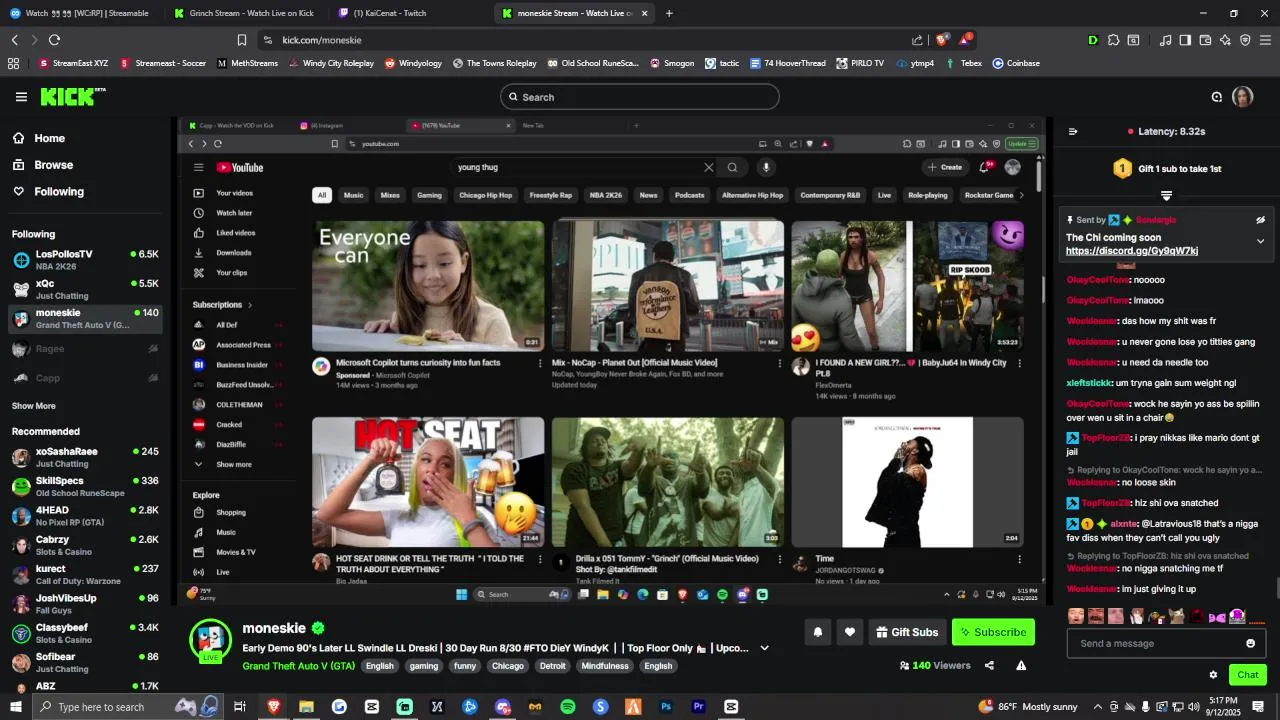Viewport: 1280px width, 720px height.
Task: Switch to the Streamable WCRP tab
Action: pos(80,13)
